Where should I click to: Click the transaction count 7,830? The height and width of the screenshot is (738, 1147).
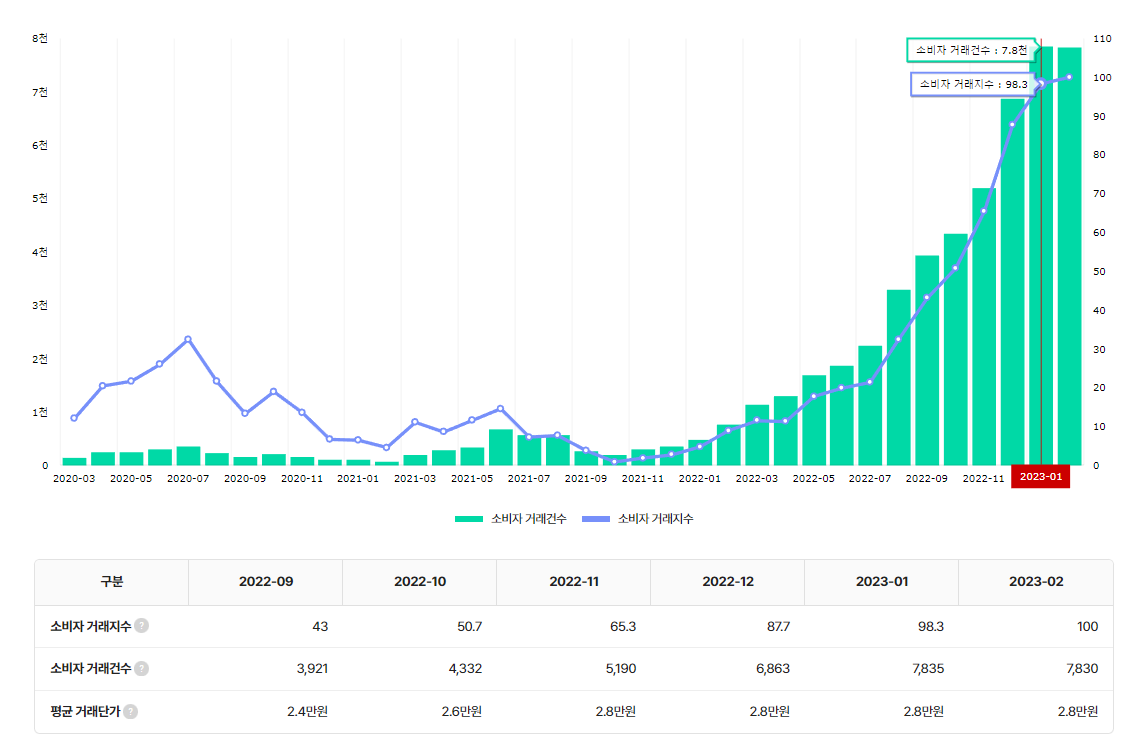(1083, 669)
